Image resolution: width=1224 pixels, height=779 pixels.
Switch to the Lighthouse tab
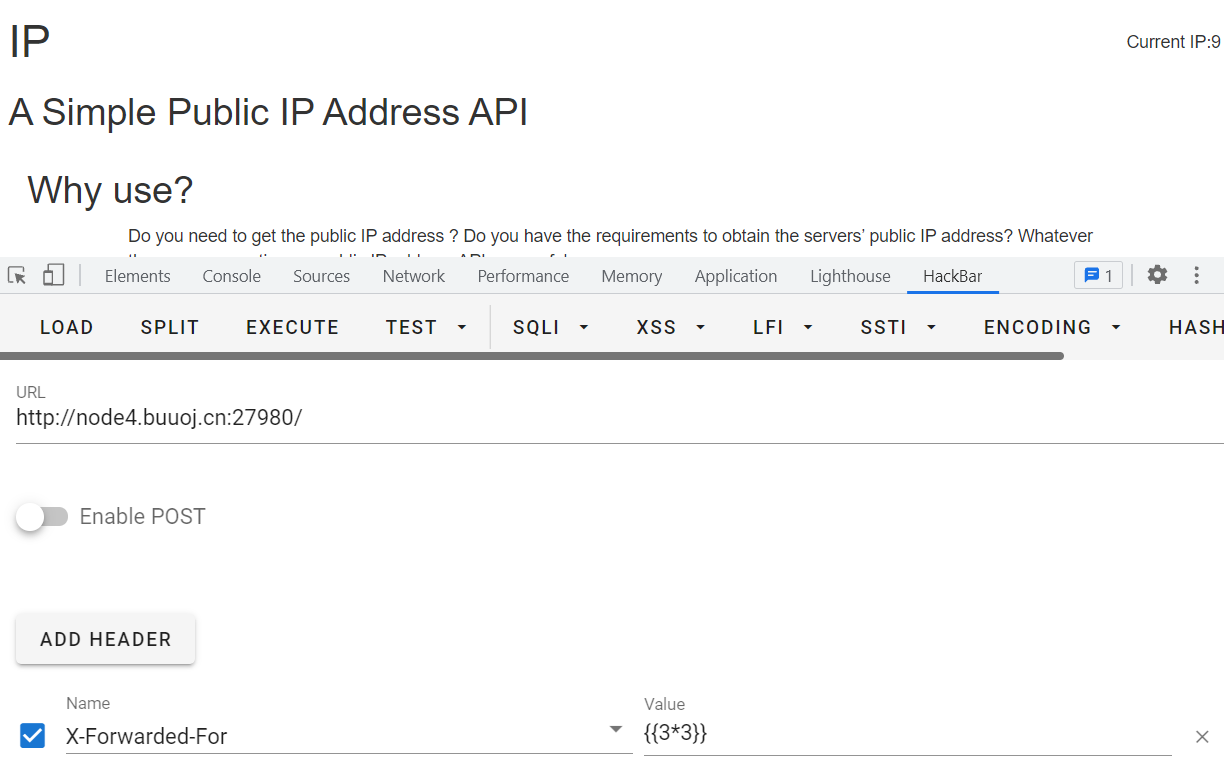click(x=850, y=276)
